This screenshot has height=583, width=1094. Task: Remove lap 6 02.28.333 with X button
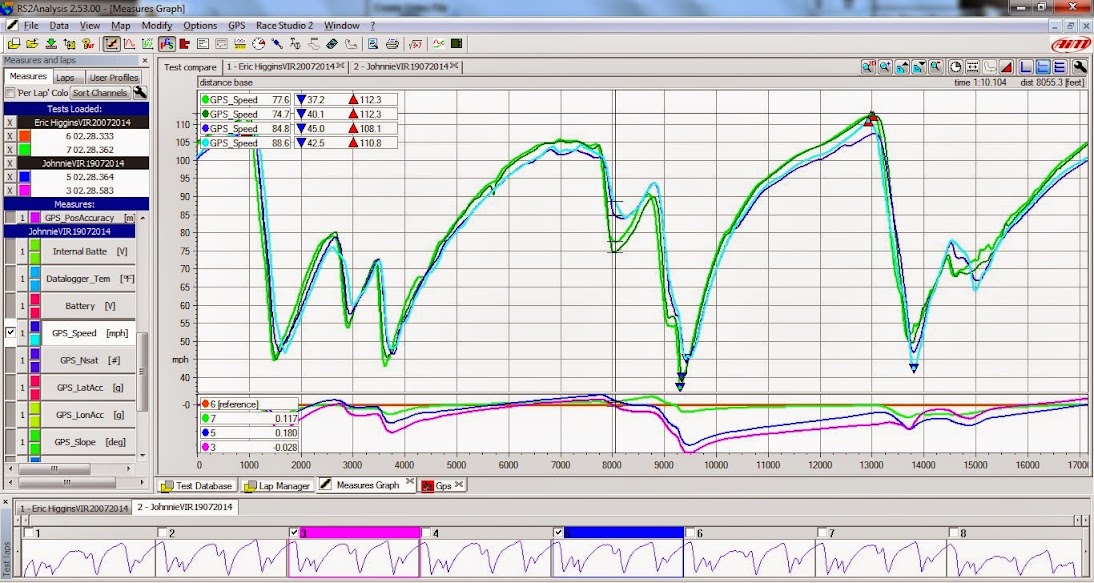[10, 136]
